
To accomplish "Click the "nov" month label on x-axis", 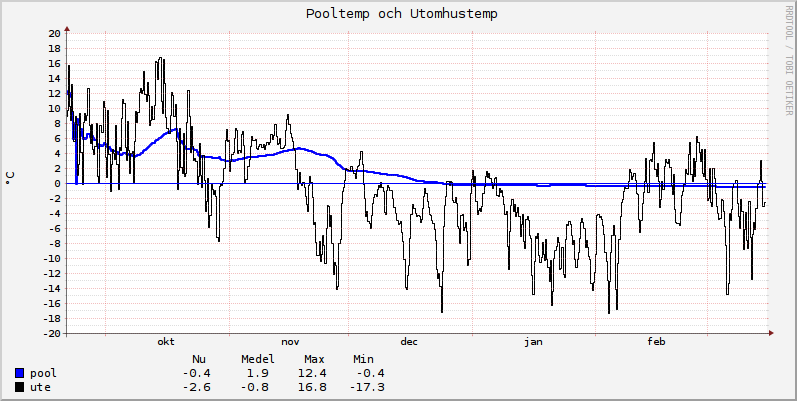I will click(x=290, y=342).
